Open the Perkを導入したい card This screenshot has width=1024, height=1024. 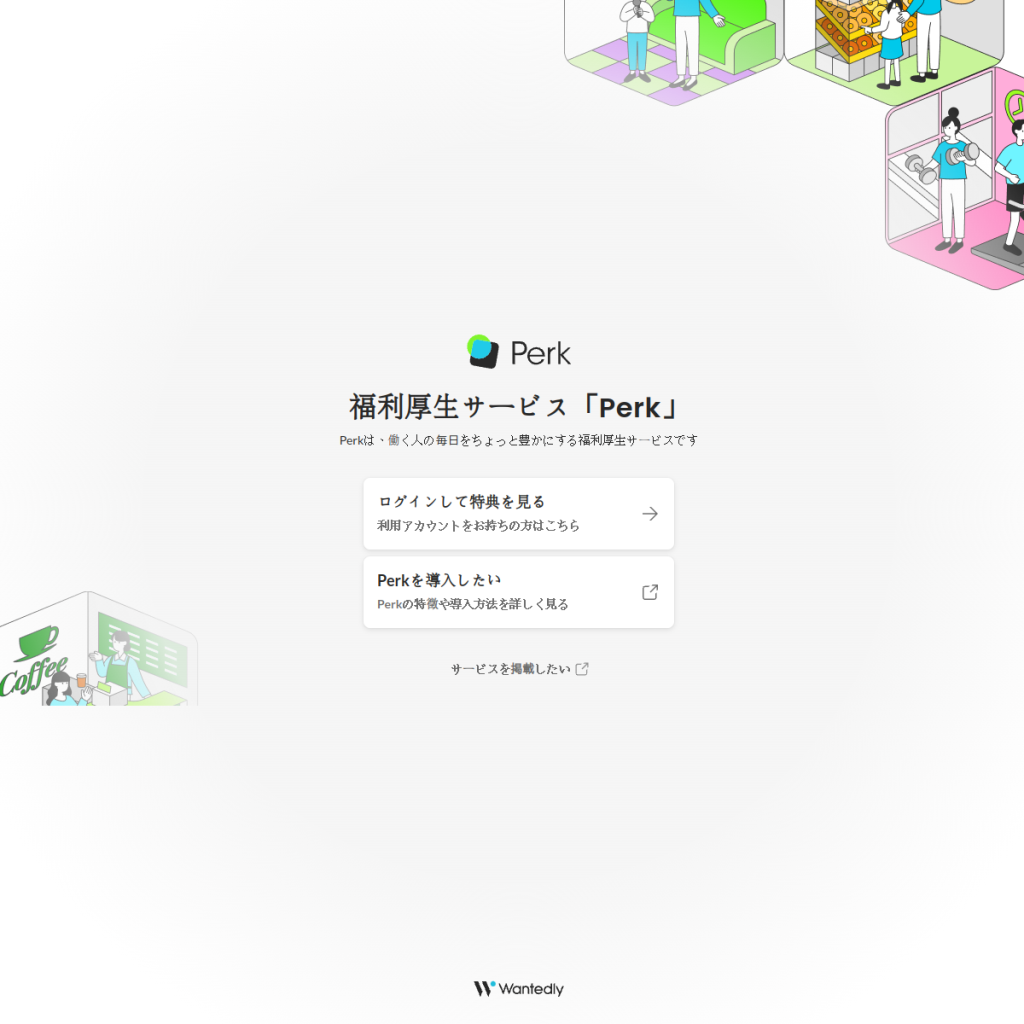(519, 592)
